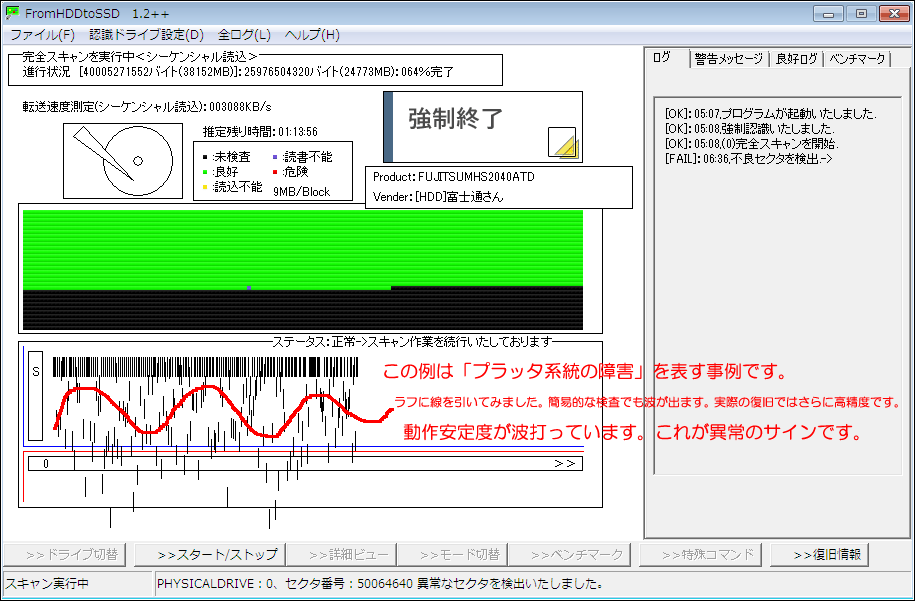The image size is (915, 601).
Task: Open the 全ログ(L) menu
Action: [x=244, y=35]
